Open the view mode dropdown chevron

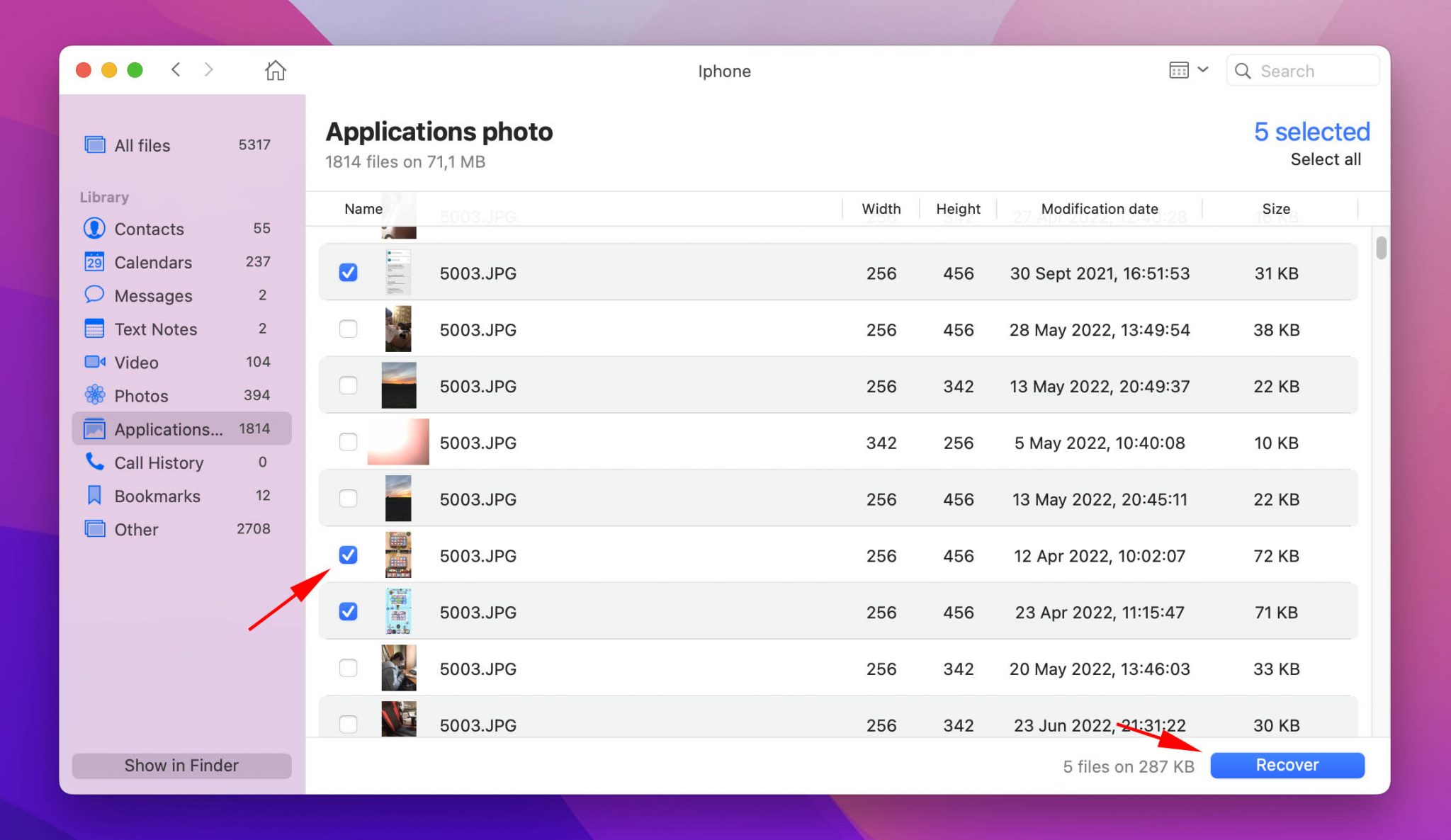click(1202, 69)
